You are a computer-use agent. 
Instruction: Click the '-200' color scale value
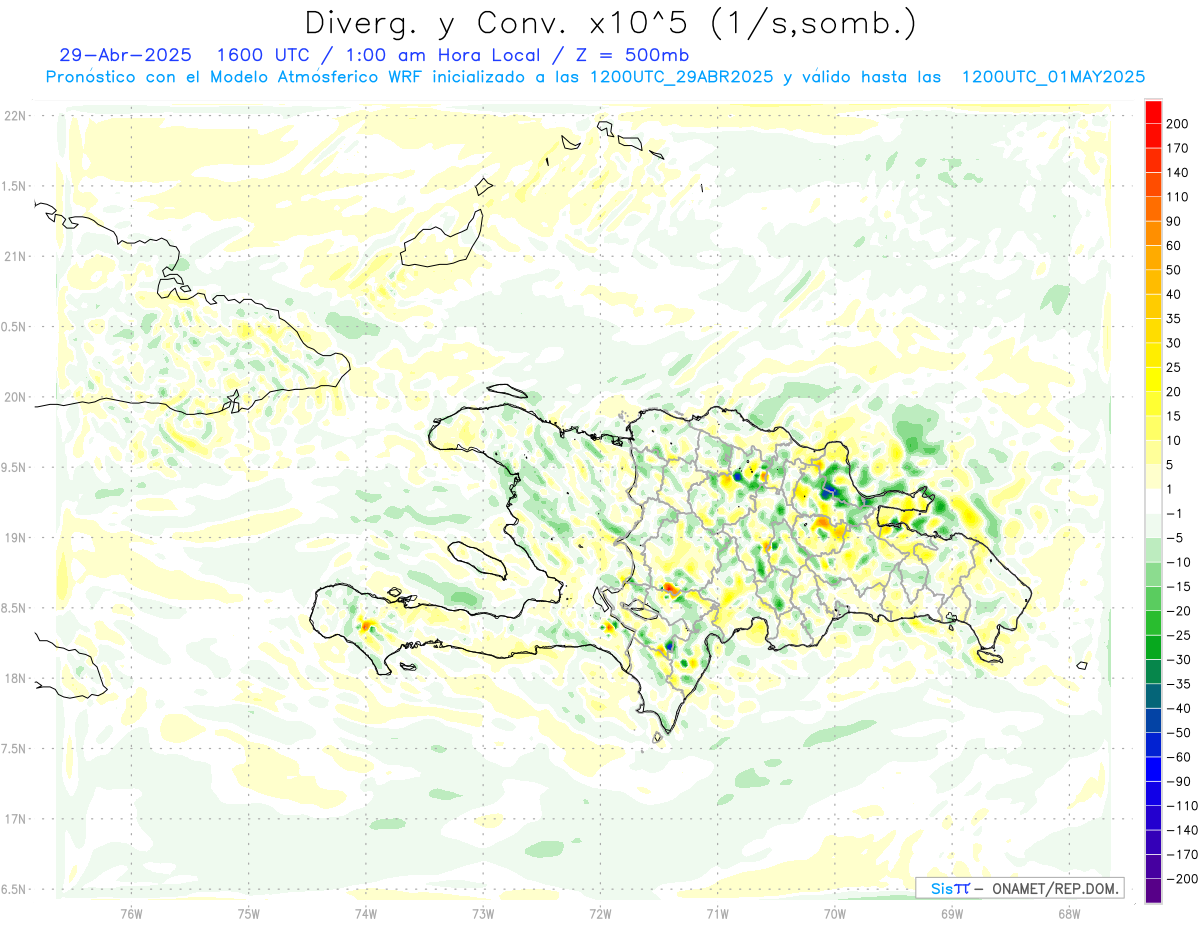[1181, 879]
